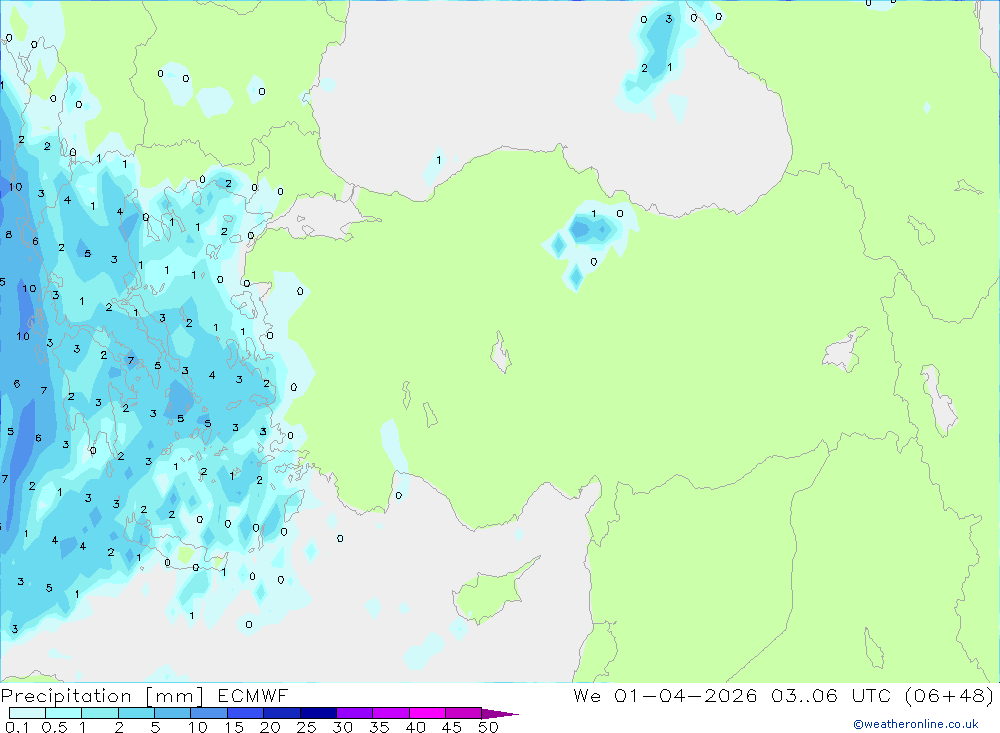Click the island of Cyprus on the map

point(491,593)
